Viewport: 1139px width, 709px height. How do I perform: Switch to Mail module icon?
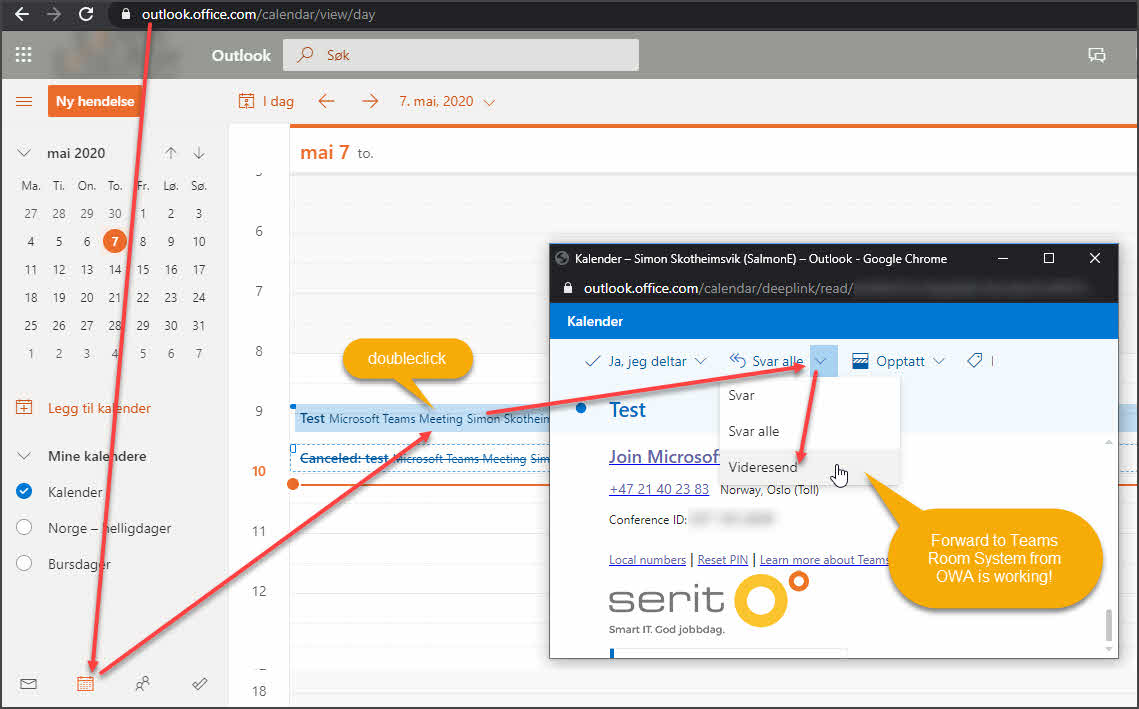tap(28, 684)
